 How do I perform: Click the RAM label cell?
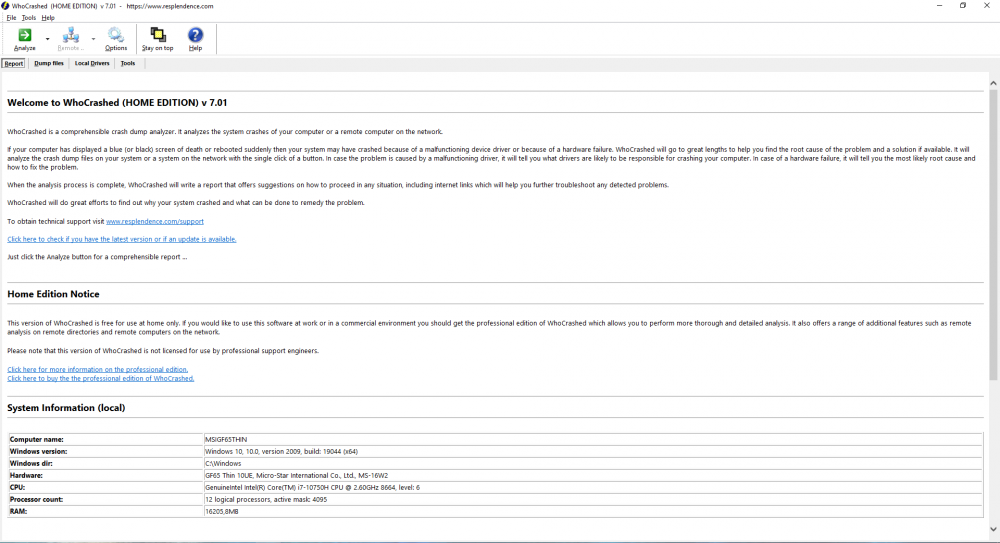click(x=105, y=512)
